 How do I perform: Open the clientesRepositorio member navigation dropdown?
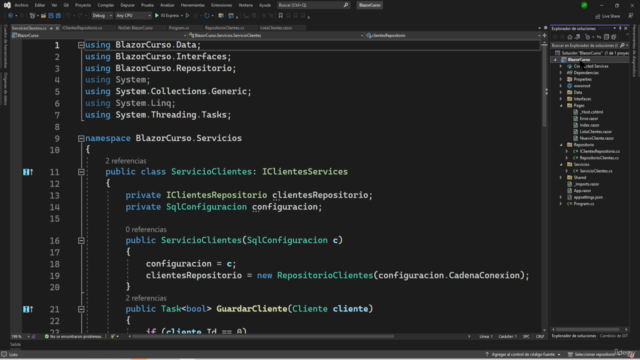tap(452, 36)
